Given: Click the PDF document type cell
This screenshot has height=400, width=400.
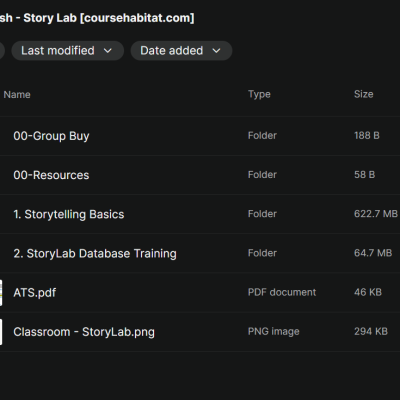Looking at the screenshot, I should 282,292.
